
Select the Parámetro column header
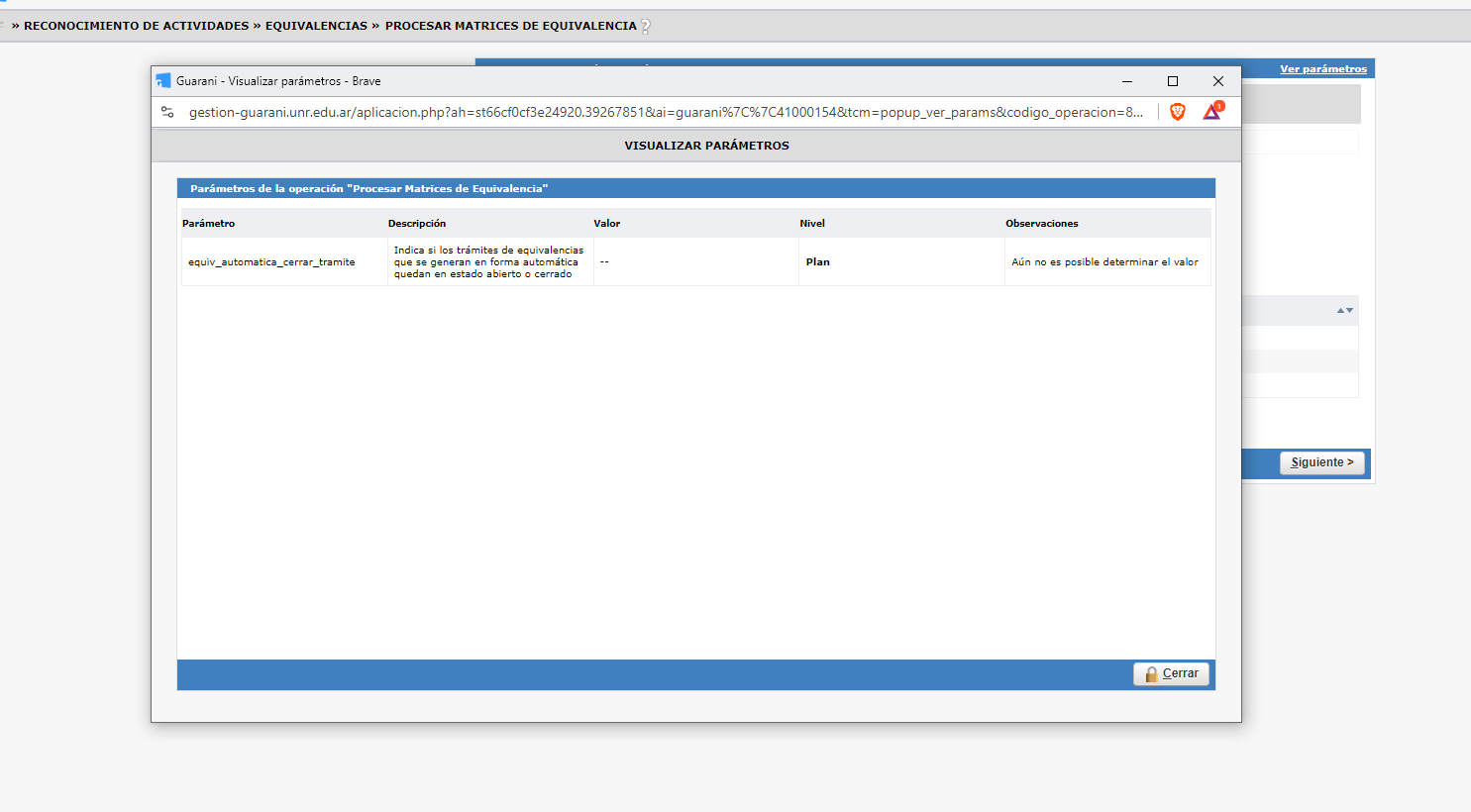(x=209, y=224)
